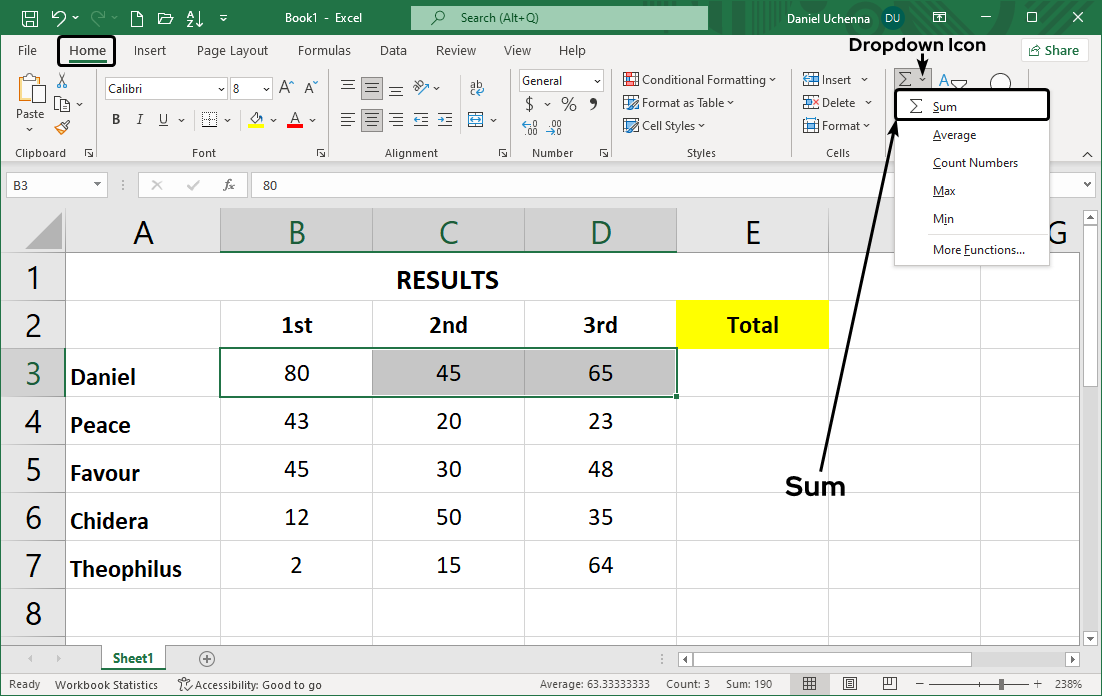The width and height of the screenshot is (1102, 696).
Task: Increase zoom using the zoom slider
Action: [1037, 685]
